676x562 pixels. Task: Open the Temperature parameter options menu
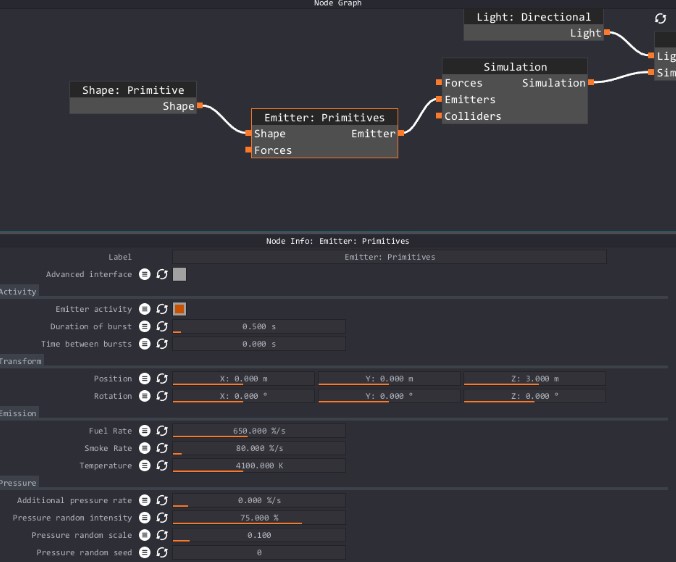pos(145,466)
